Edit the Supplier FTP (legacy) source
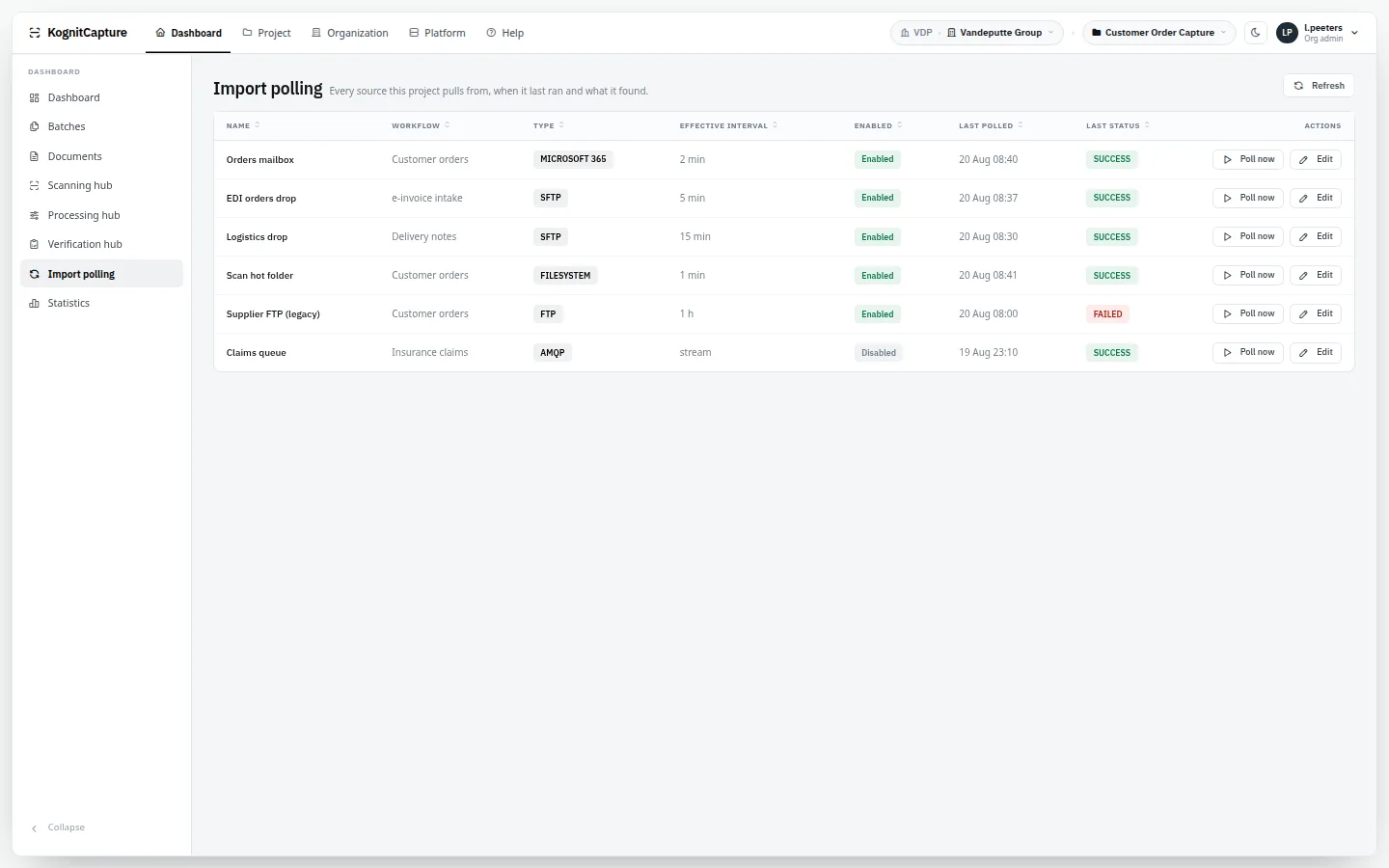The height and width of the screenshot is (868, 1389). click(1316, 313)
